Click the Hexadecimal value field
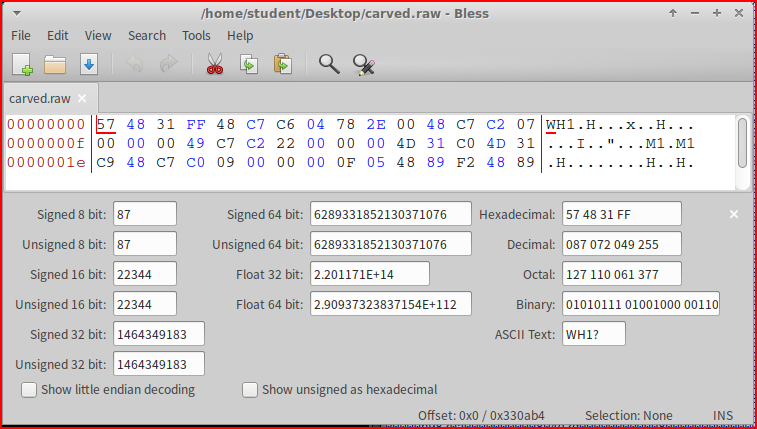The width and height of the screenshot is (757, 429). pos(621,214)
